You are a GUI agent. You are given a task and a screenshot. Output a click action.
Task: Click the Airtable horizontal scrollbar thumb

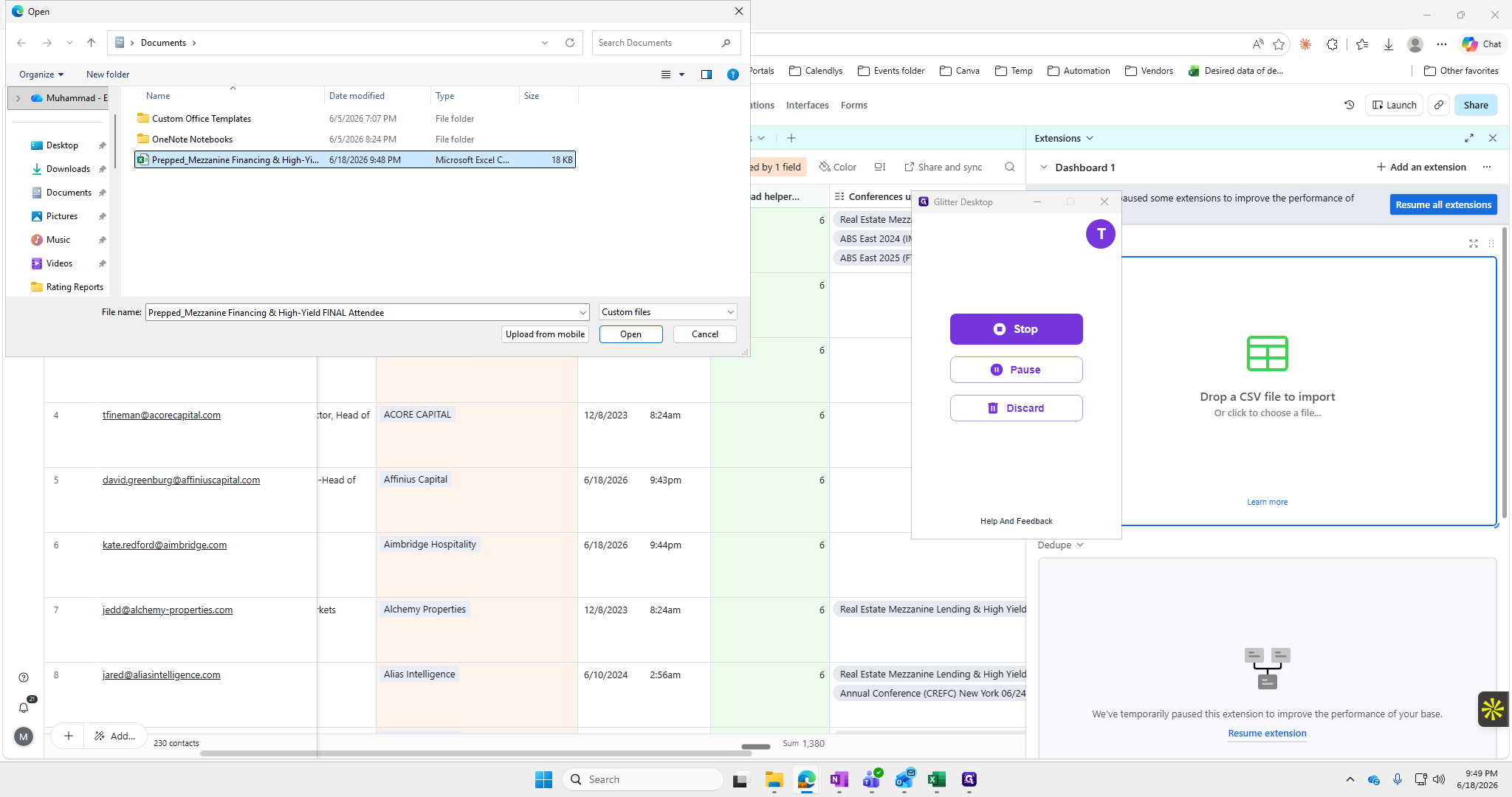pyautogui.click(x=475, y=753)
